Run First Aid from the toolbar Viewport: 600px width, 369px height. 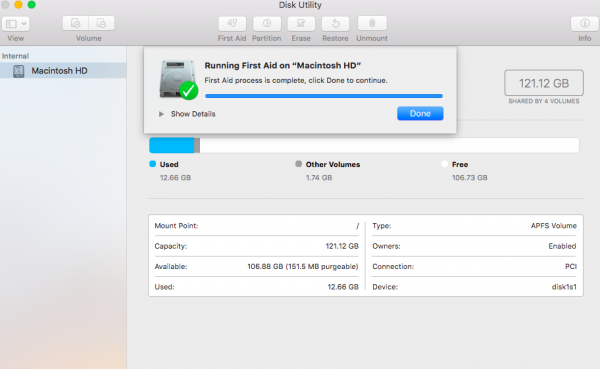coord(232,23)
